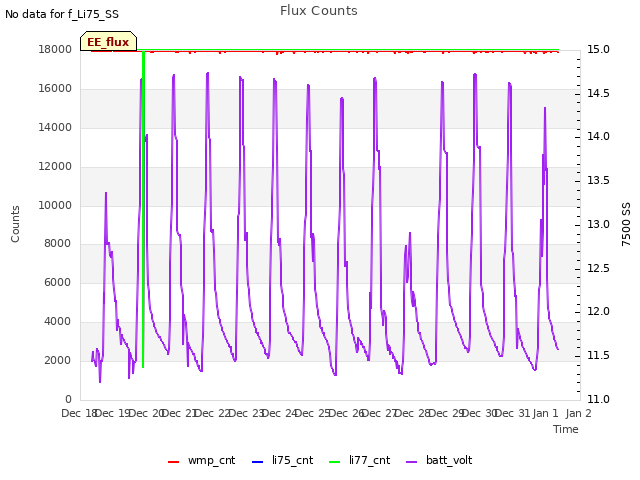
Task: Click the purple batt_volt legend swatch
Action: 412,462
